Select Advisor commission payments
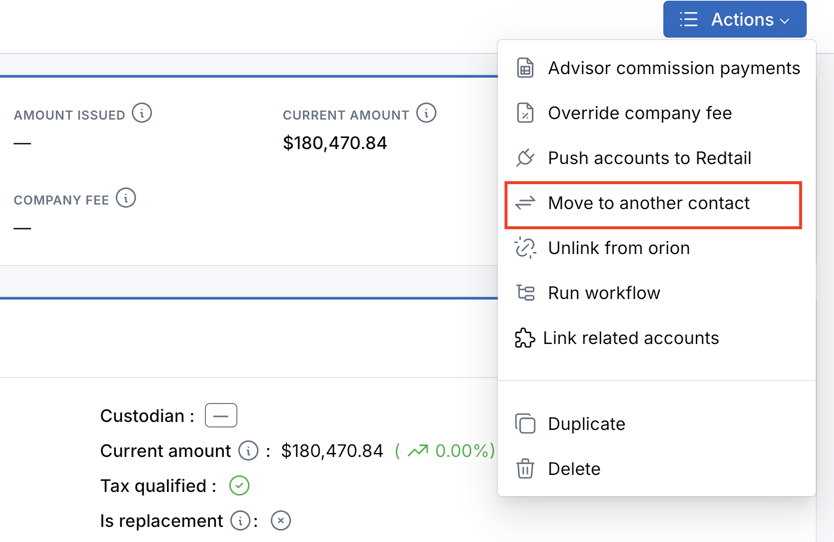Screen dimensions: 834x542 point(657,68)
